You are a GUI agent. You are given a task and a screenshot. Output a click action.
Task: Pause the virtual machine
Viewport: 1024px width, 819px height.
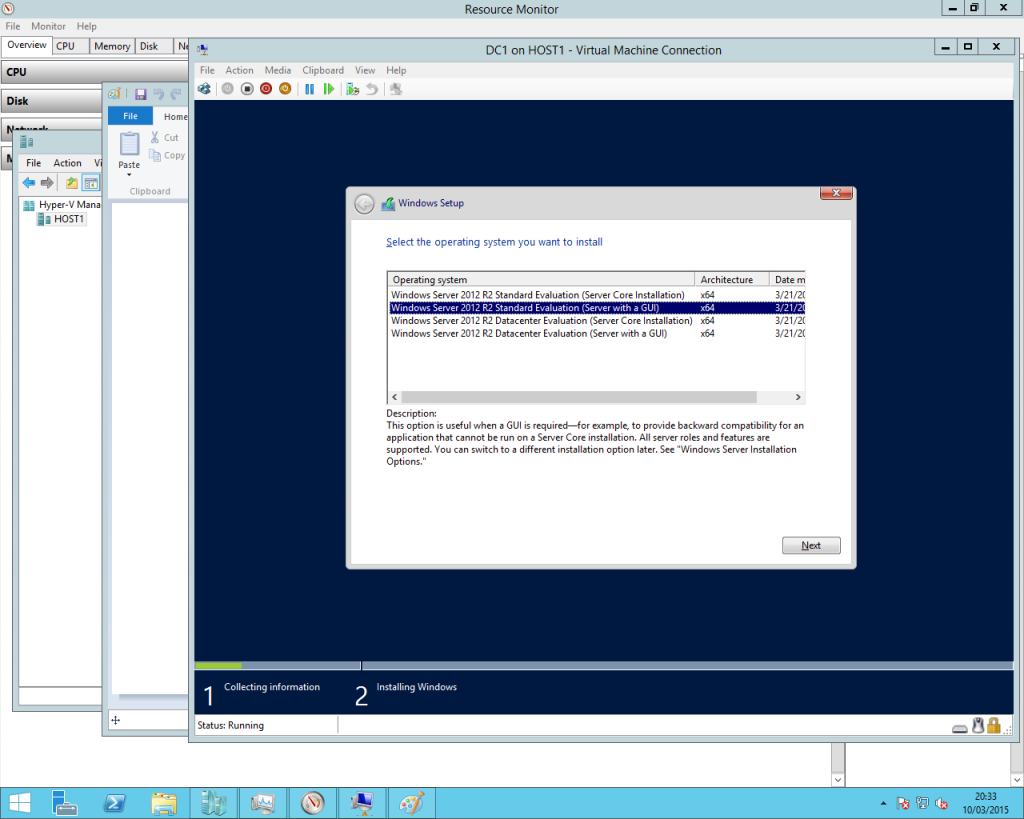pos(310,89)
